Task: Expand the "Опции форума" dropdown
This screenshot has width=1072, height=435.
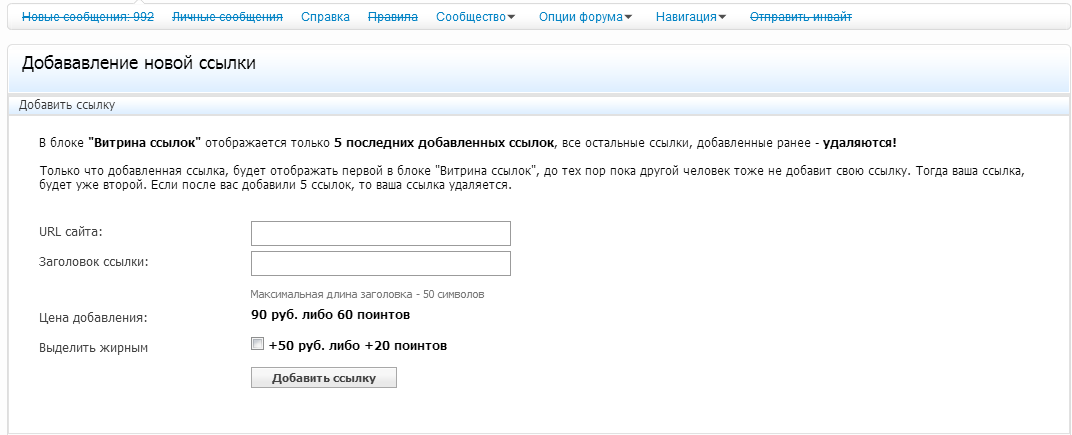Action: coord(585,17)
